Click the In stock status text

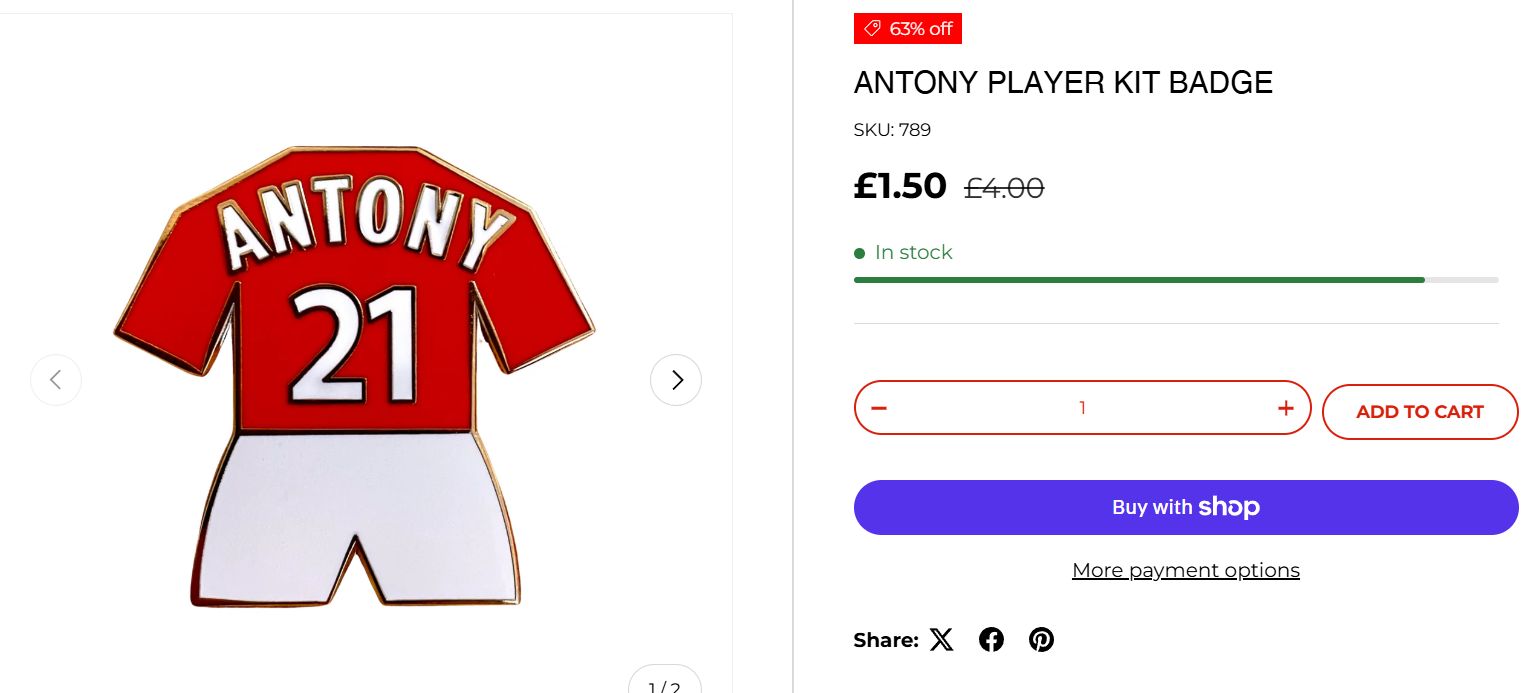click(x=913, y=253)
